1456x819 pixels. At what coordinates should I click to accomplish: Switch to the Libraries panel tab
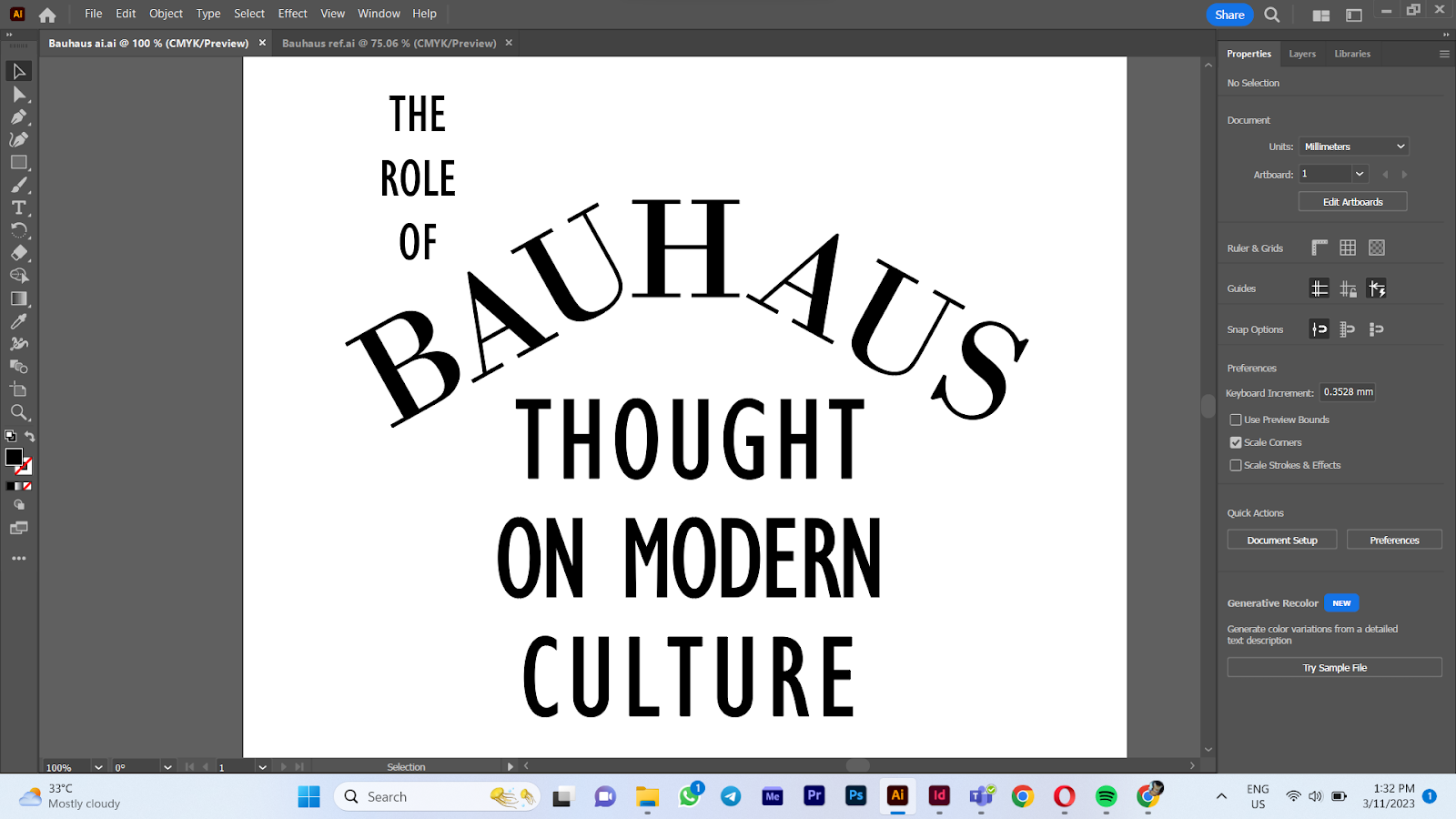click(1352, 54)
